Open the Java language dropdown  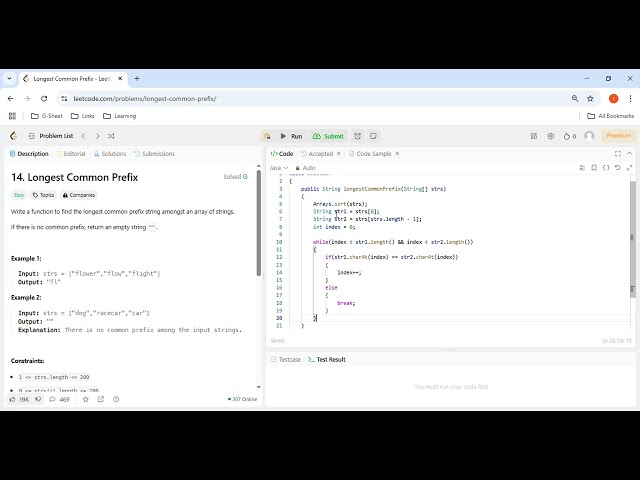[x=279, y=168]
